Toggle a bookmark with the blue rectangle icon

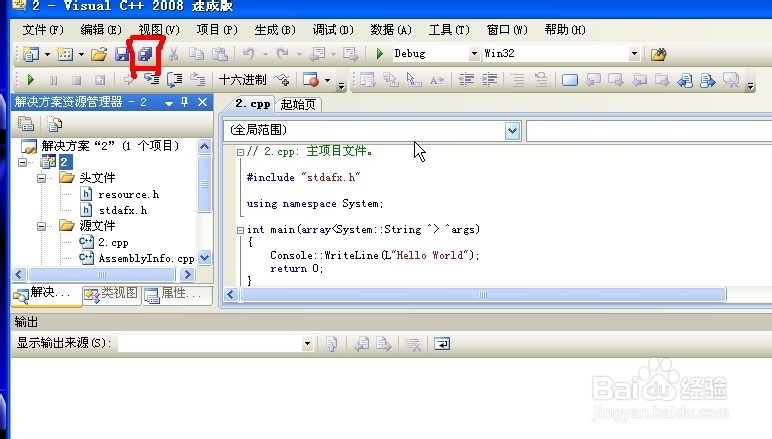coord(570,80)
